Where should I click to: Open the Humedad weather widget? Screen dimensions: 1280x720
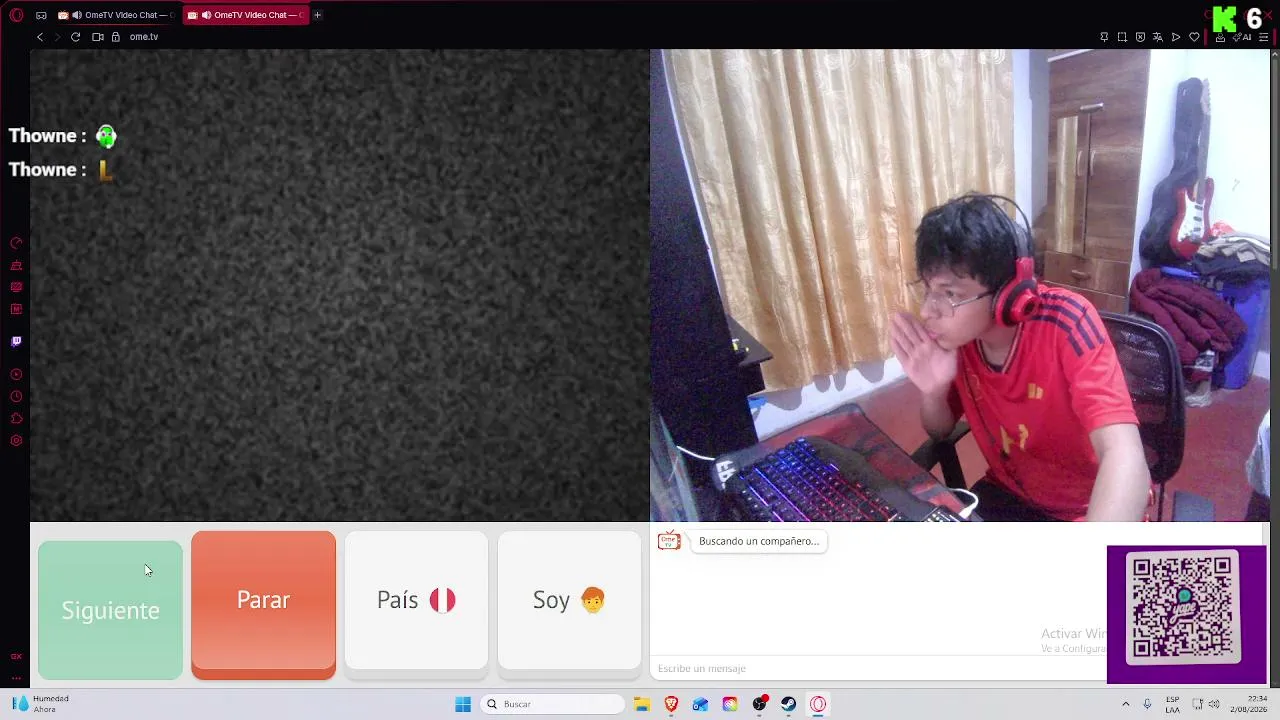(40, 704)
